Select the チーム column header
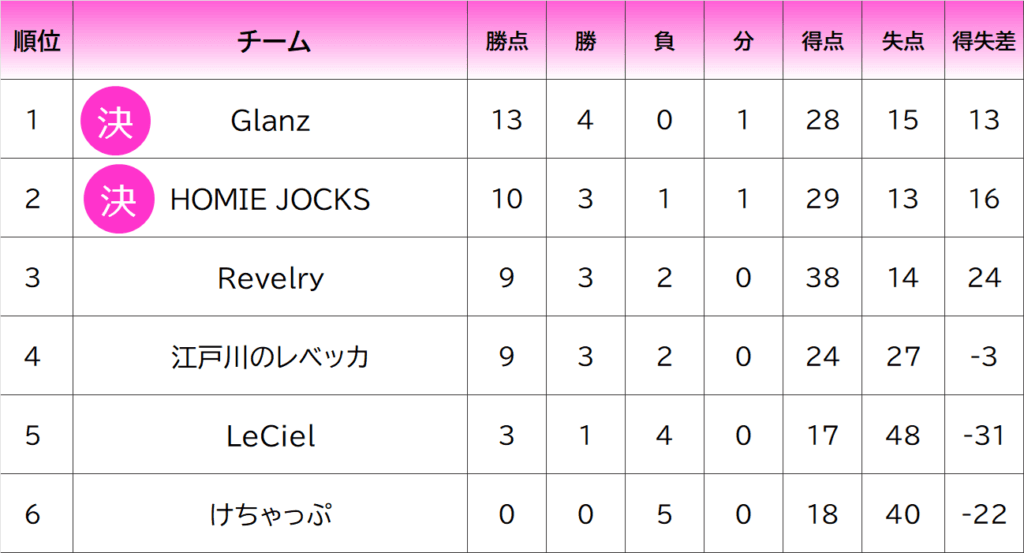The width and height of the screenshot is (1024, 553). [273, 42]
